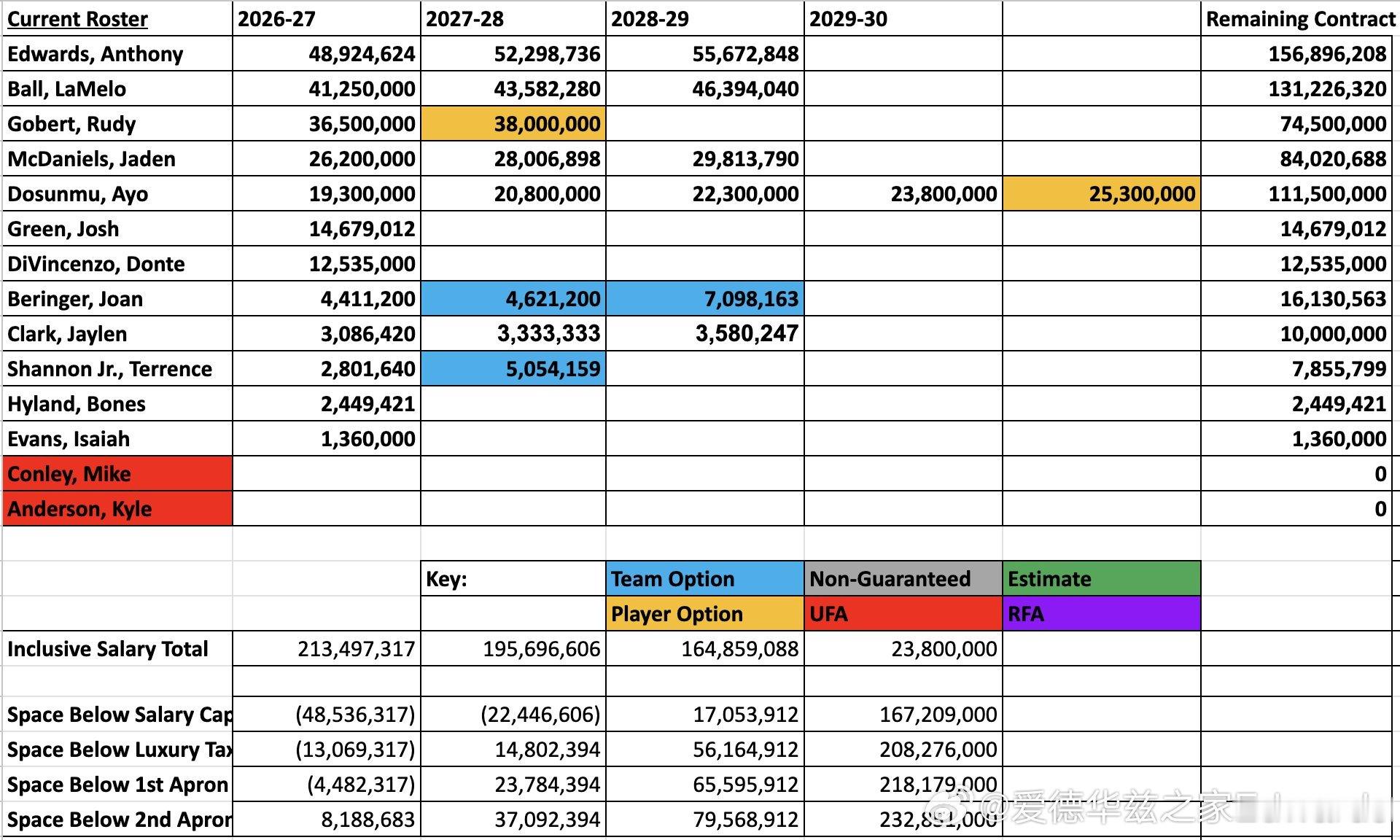Click the 2026-27 column header
This screenshot has width=1400, height=840.
tap(327, 18)
